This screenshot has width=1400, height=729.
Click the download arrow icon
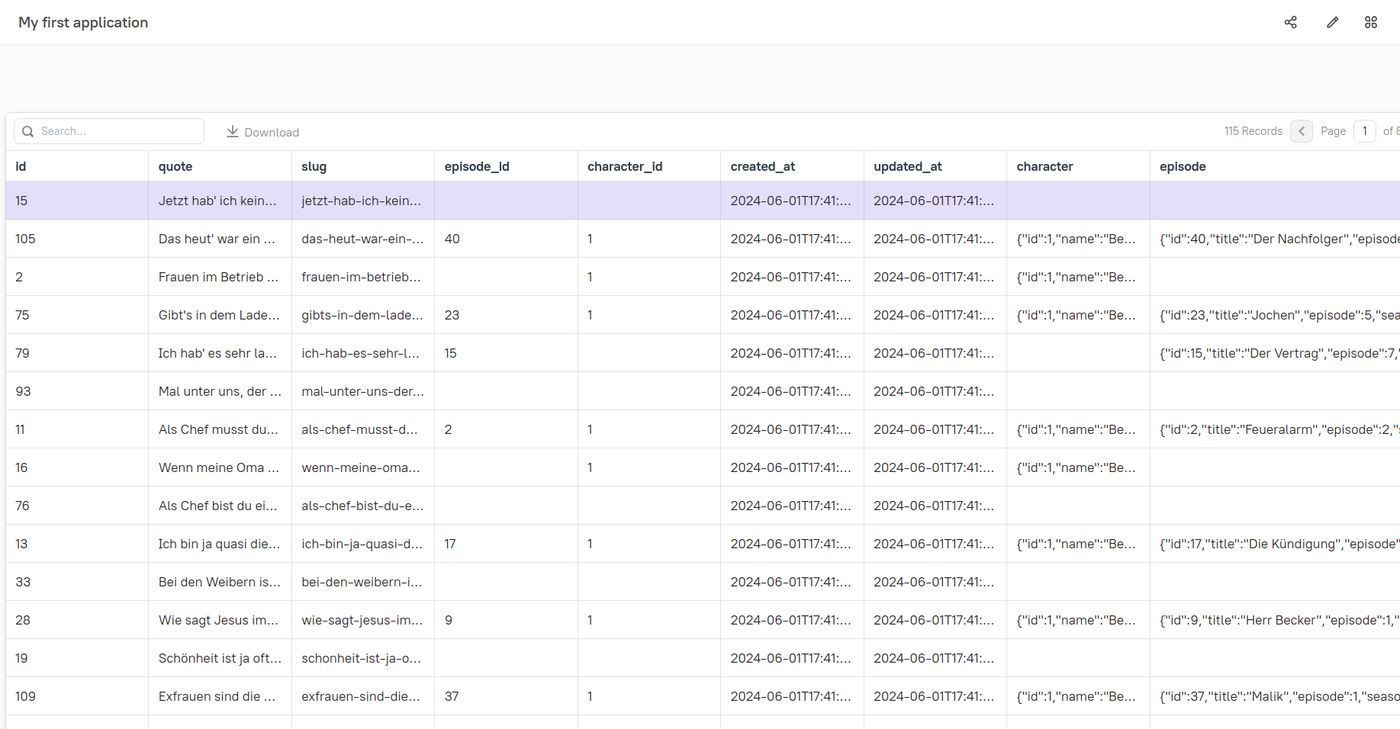coord(232,131)
